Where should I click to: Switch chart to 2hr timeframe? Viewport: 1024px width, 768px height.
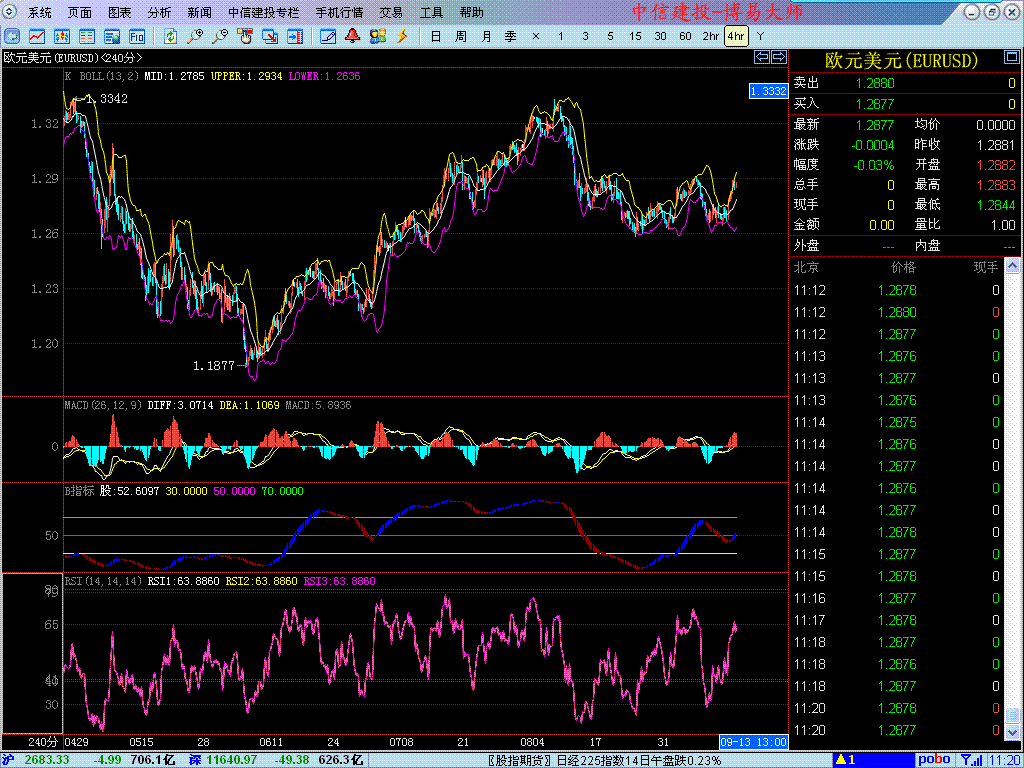click(x=710, y=36)
